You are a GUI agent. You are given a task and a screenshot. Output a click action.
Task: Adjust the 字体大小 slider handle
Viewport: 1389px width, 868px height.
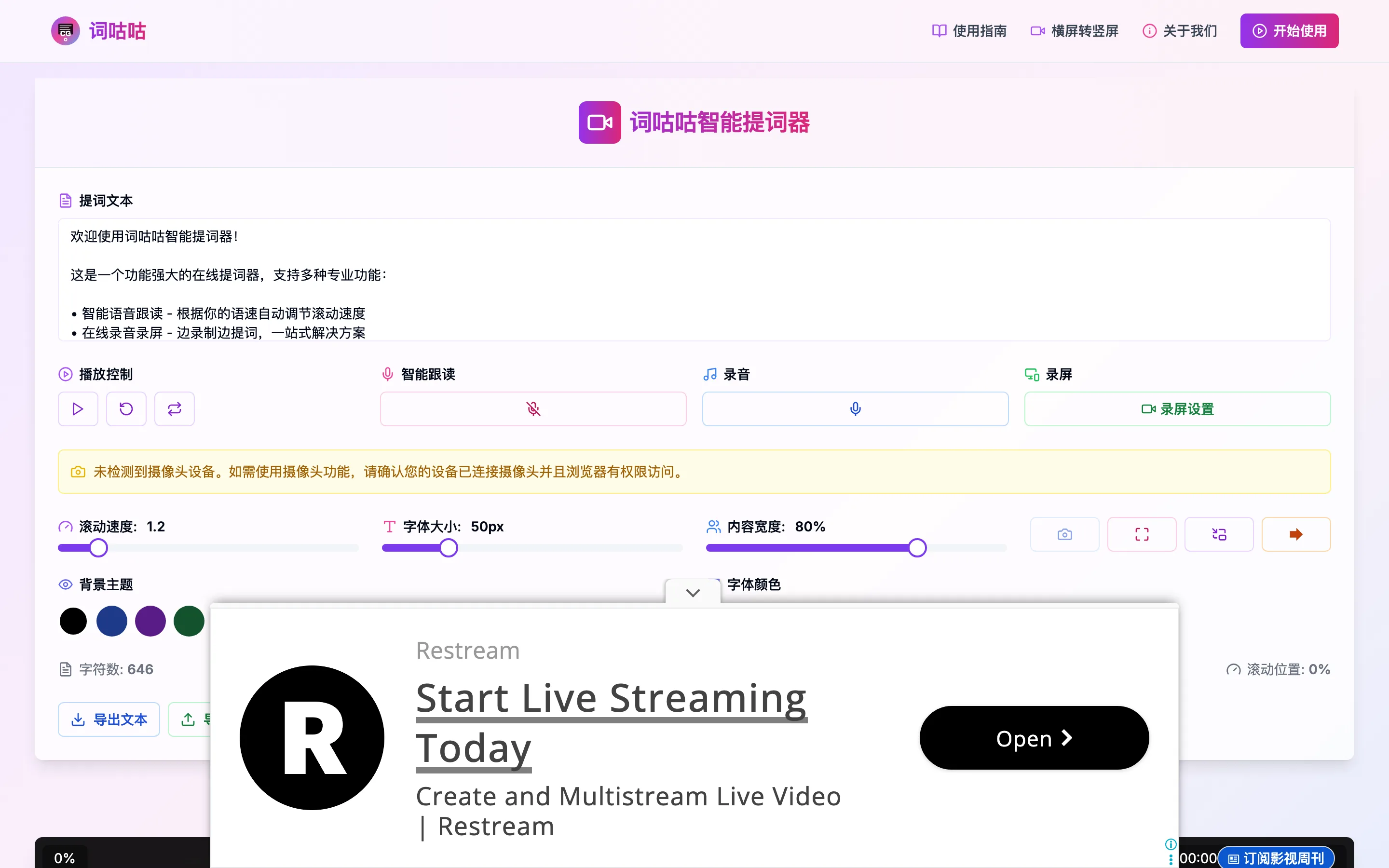point(449,548)
